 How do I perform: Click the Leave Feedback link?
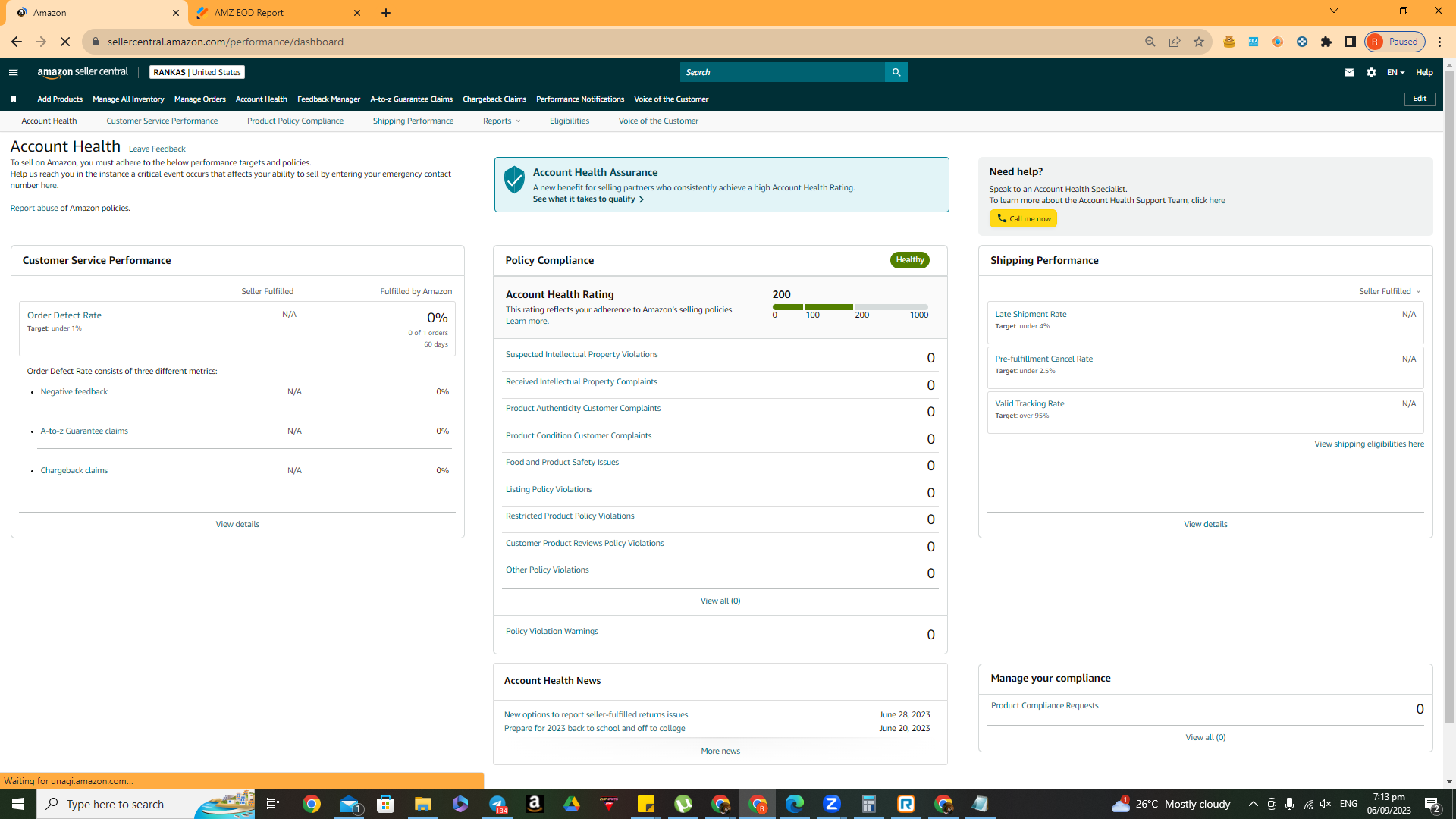point(157,149)
